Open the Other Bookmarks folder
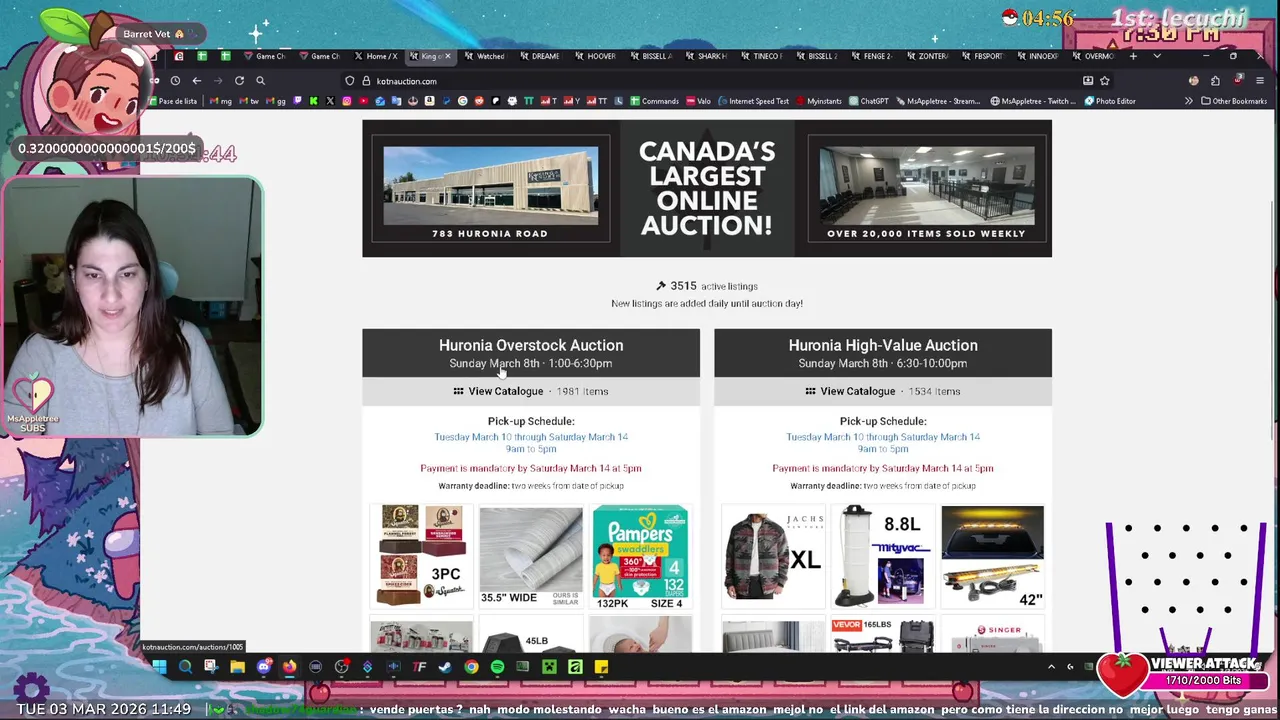The height and width of the screenshot is (720, 1280). pyautogui.click(x=1234, y=101)
